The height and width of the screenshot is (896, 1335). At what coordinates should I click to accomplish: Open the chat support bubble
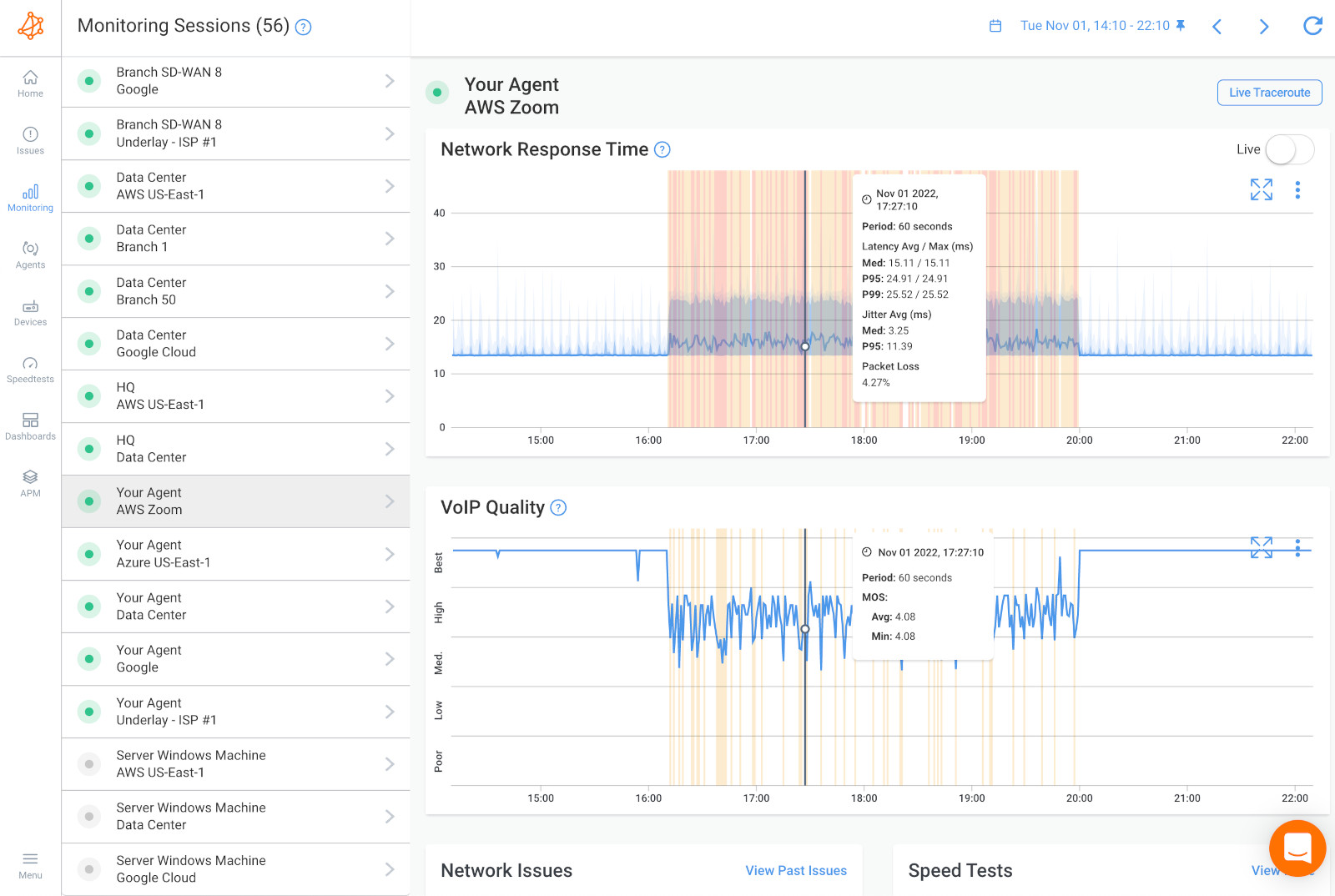[x=1297, y=848]
